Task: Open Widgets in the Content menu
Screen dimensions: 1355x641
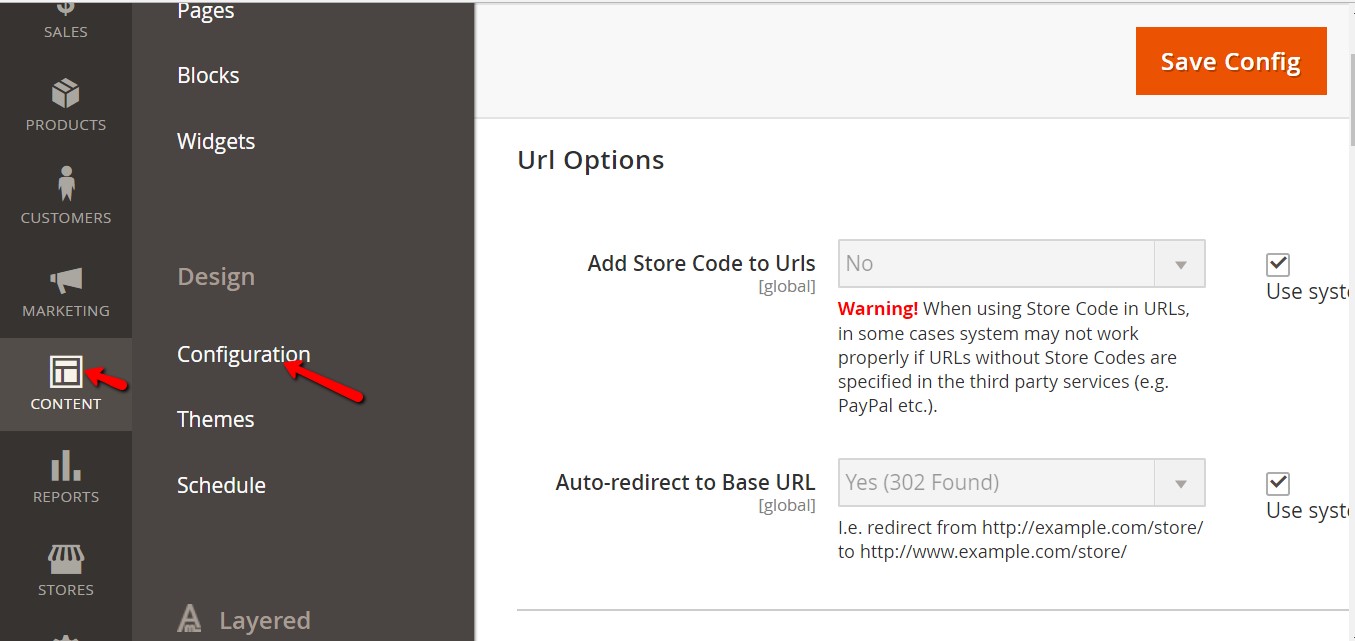Action: click(216, 142)
